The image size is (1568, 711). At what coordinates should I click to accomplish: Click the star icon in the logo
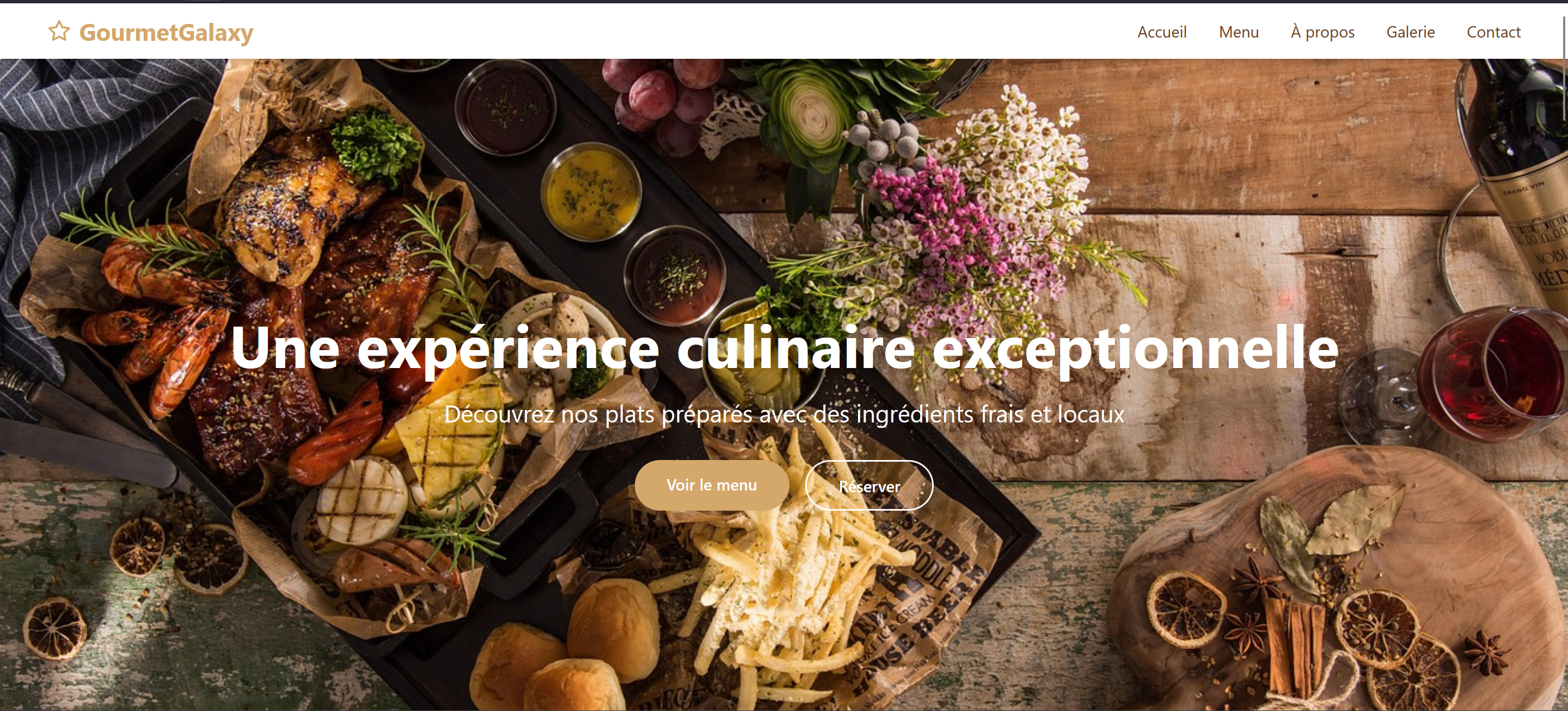pyautogui.click(x=59, y=31)
